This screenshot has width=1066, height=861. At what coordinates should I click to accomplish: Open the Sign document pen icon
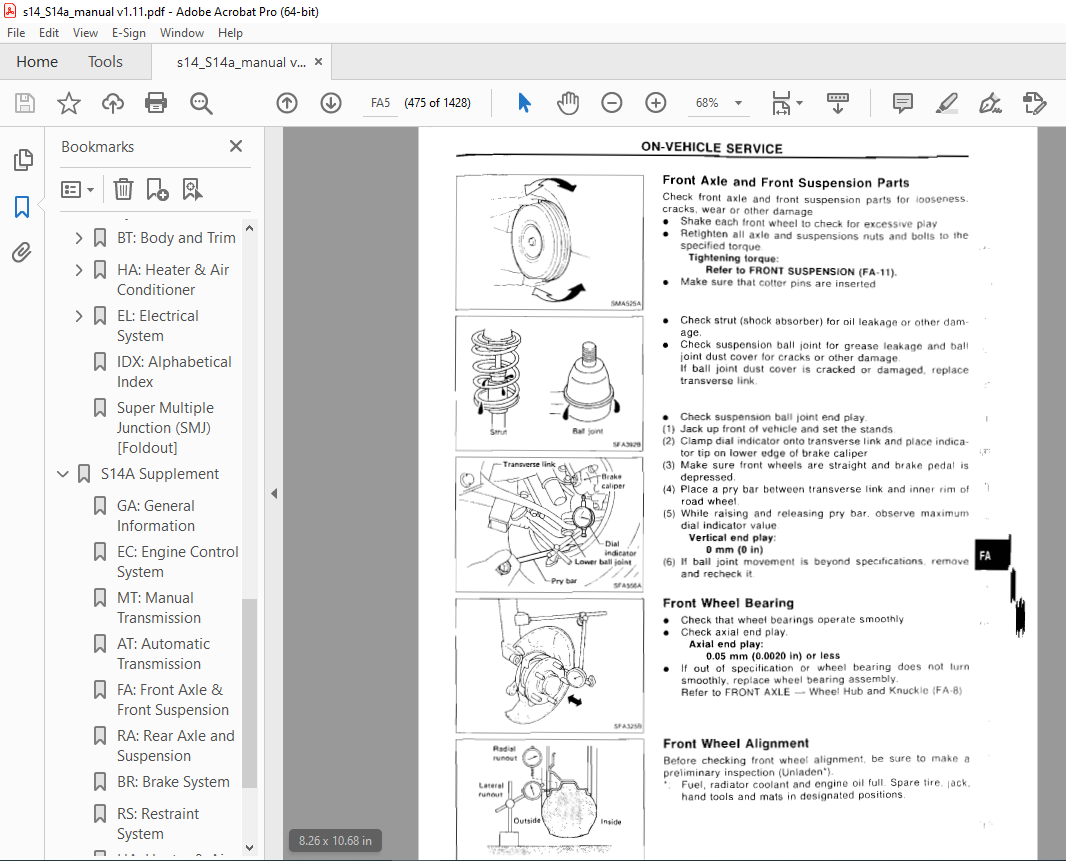tap(990, 103)
